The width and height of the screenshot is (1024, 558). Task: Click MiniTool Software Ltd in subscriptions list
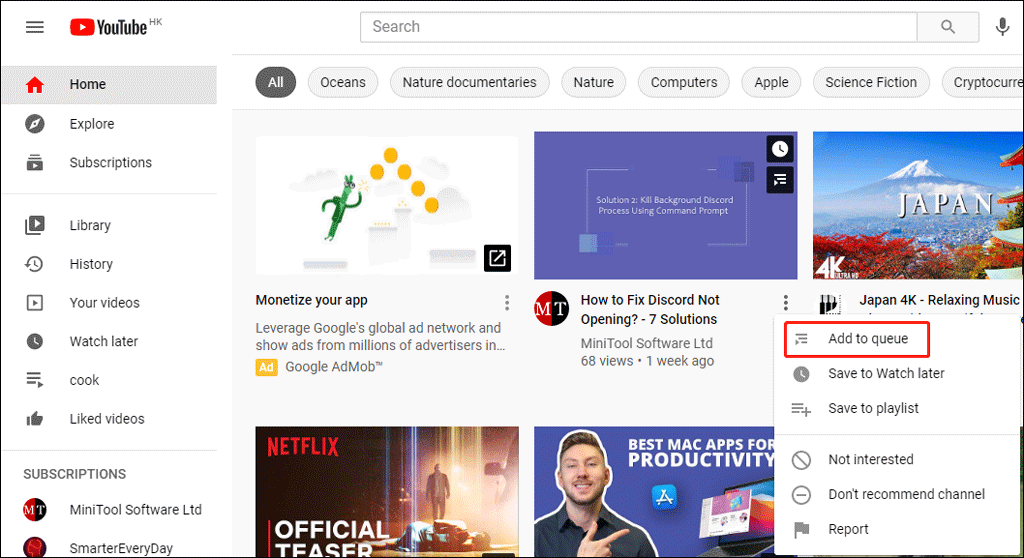(136, 510)
